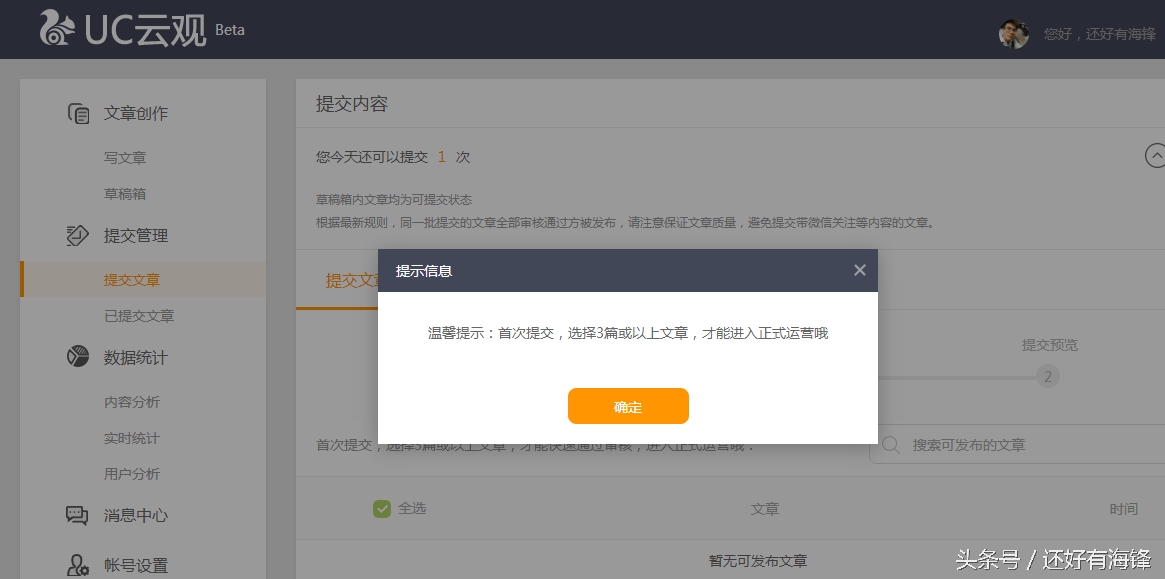1165x579 pixels.
Task: Click the 消息中心 chat bubble icon
Action: (x=78, y=515)
